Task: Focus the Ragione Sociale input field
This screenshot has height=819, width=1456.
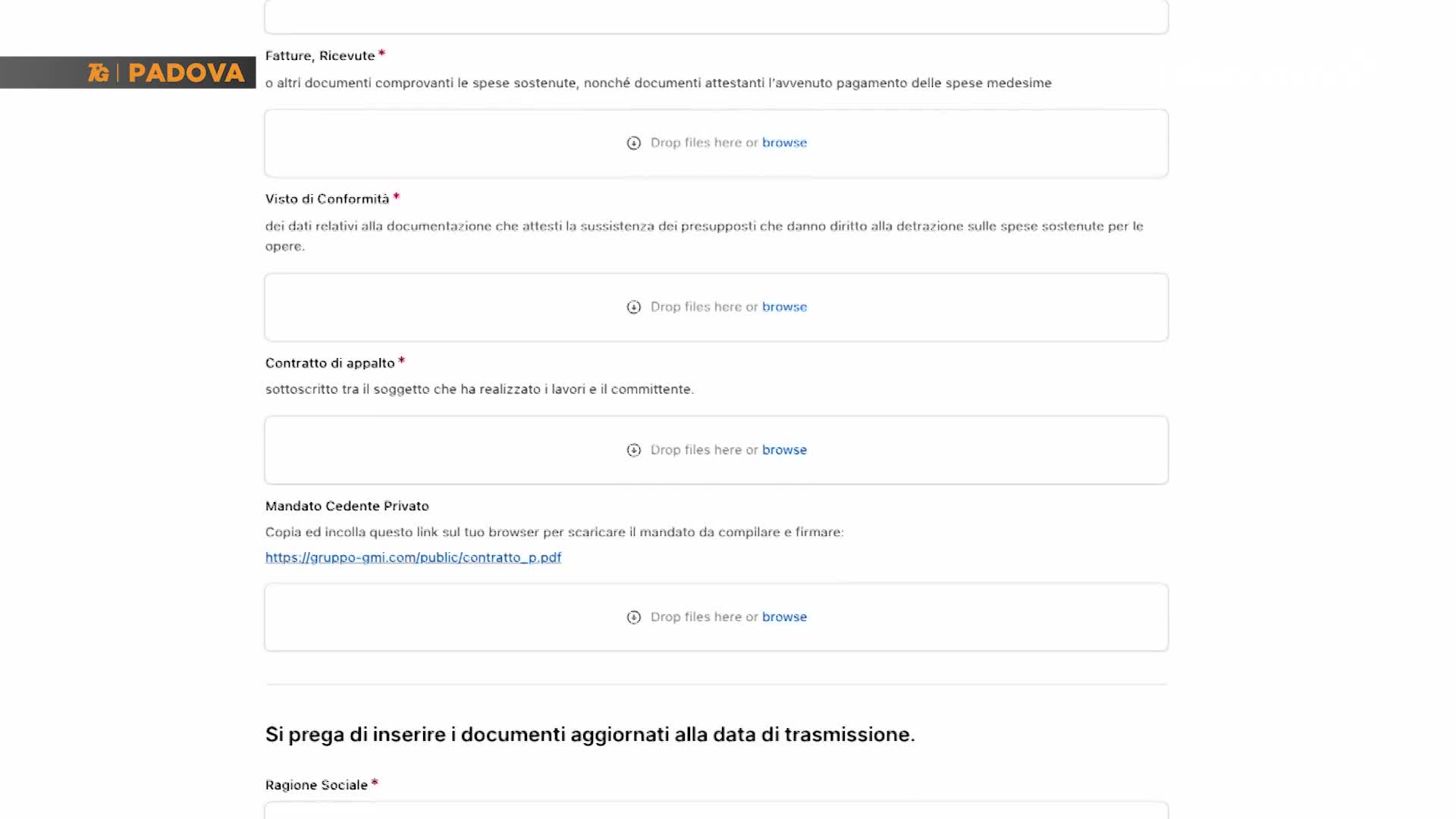Action: pos(716,811)
